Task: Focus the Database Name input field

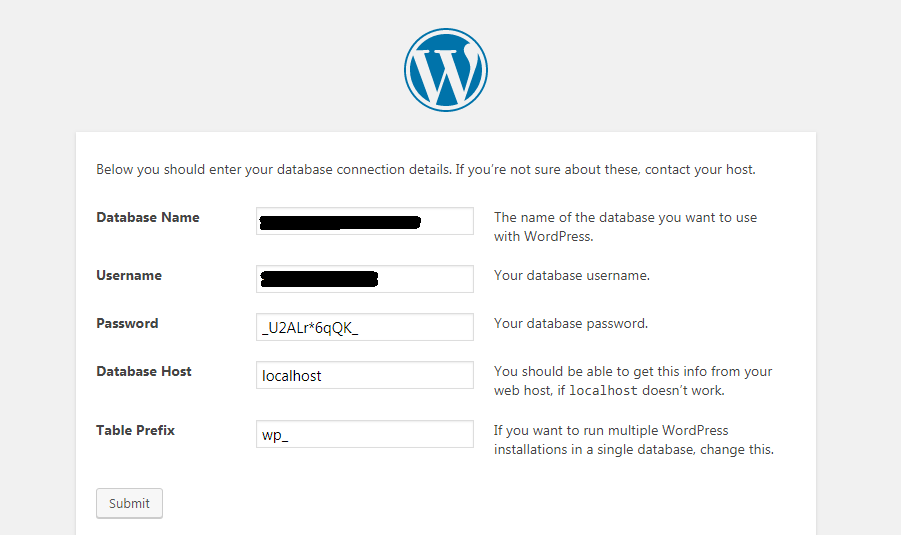Action: click(365, 221)
